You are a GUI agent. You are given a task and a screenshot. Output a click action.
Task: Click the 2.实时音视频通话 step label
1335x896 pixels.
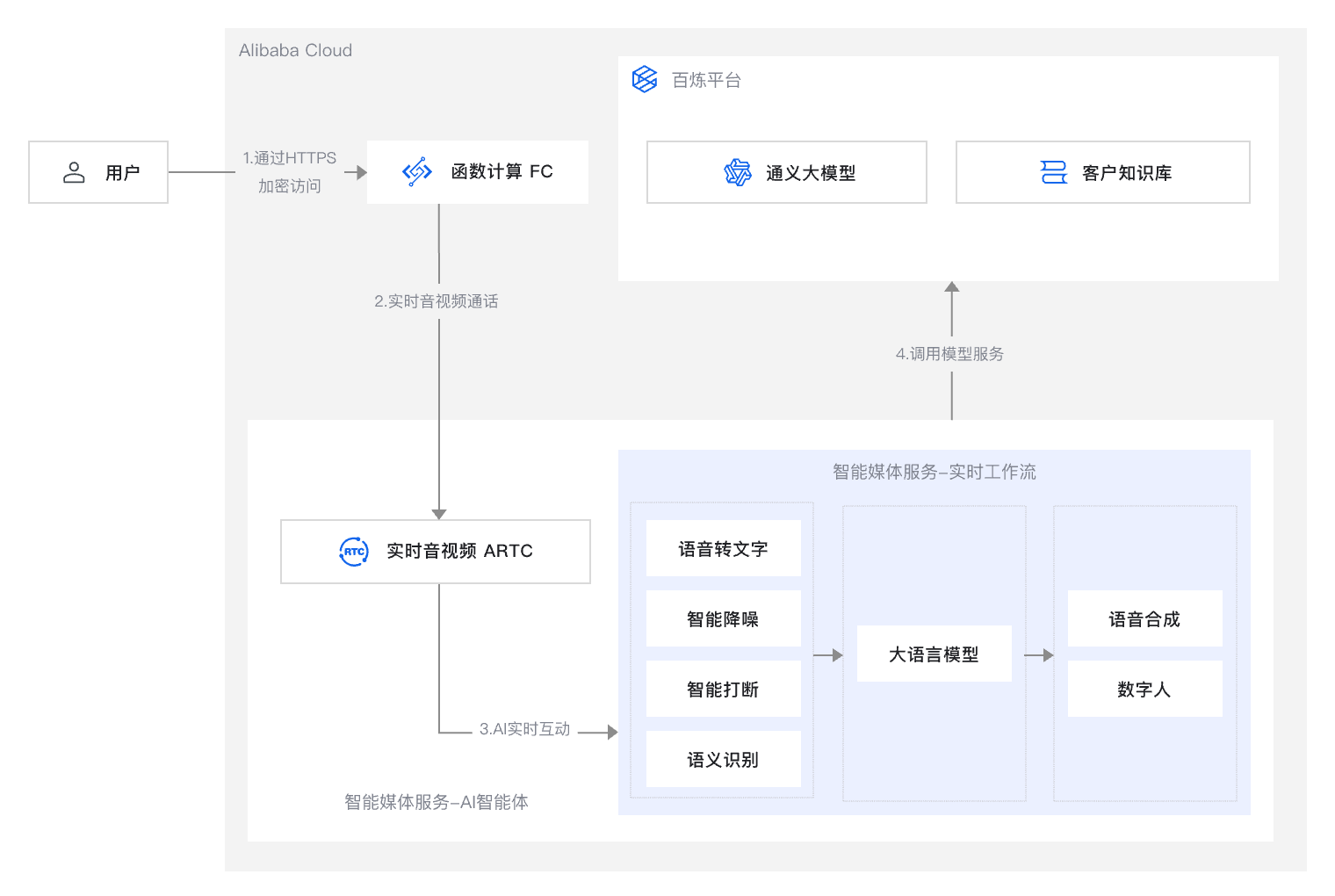coord(437,301)
